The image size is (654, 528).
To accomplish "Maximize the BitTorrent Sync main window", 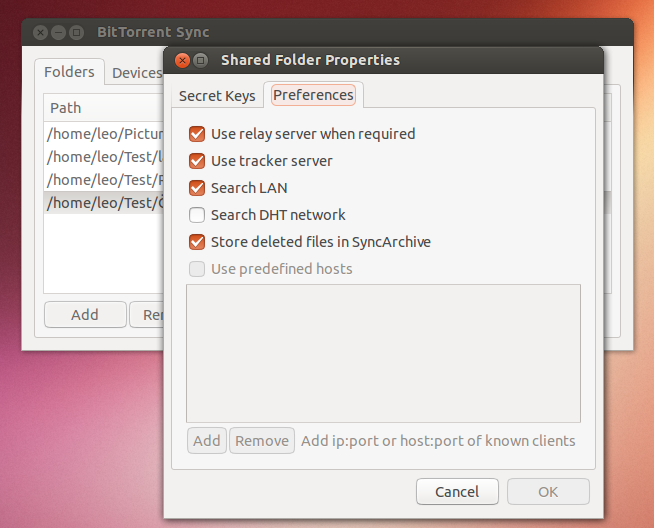I will pos(75,32).
